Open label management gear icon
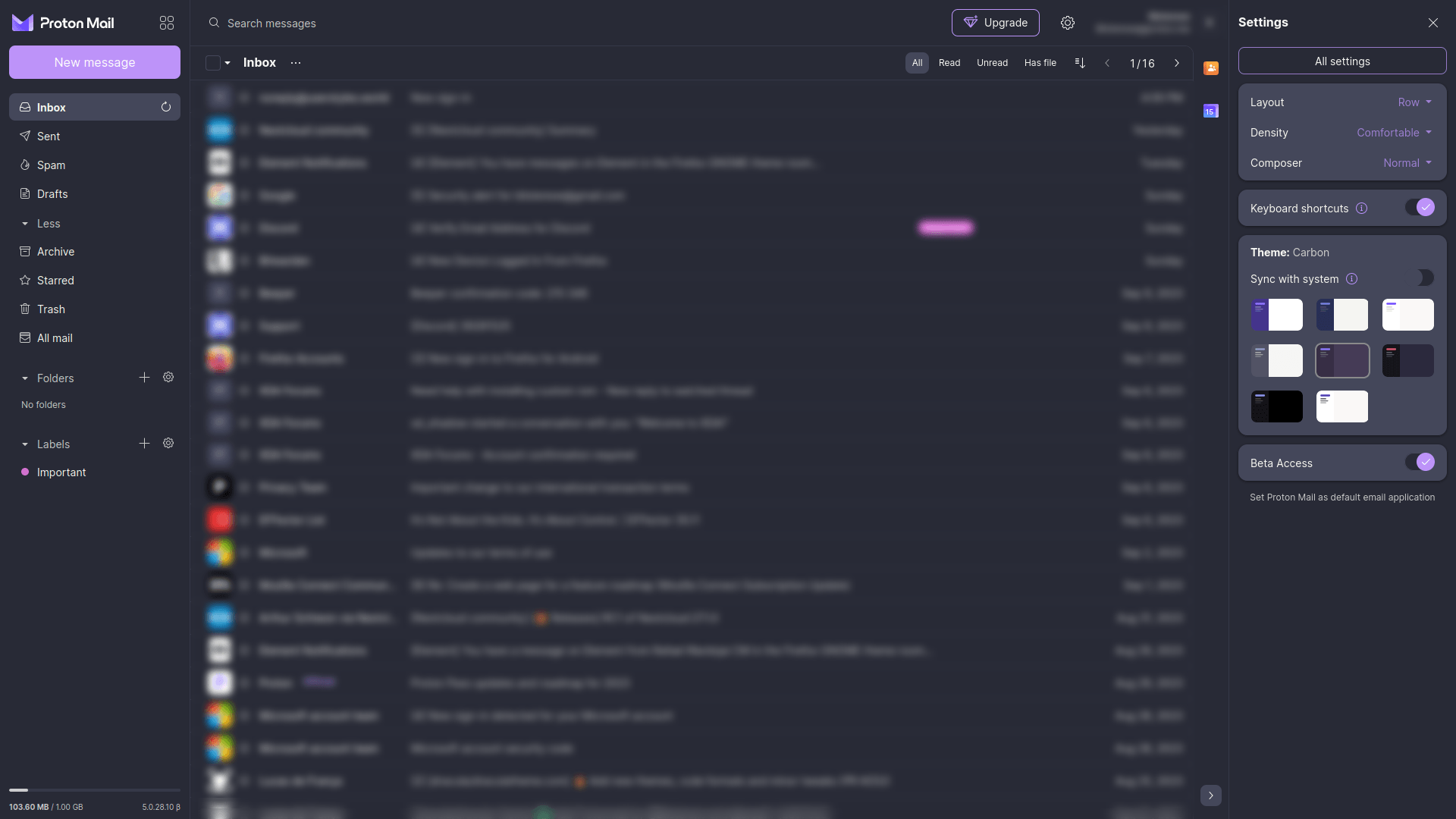The image size is (1456, 819). point(168,444)
